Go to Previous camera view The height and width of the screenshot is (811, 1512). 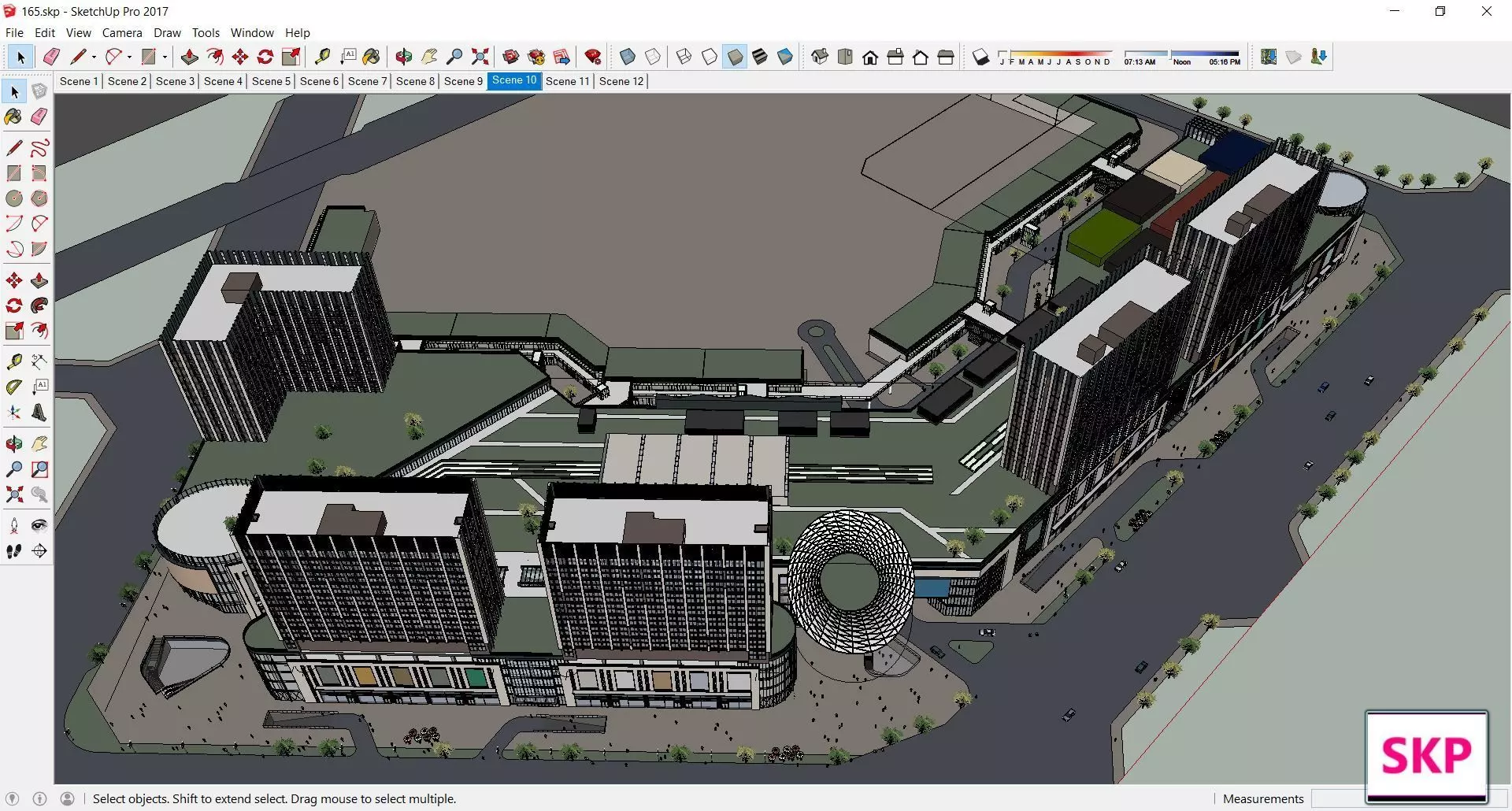tap(39, 494)
